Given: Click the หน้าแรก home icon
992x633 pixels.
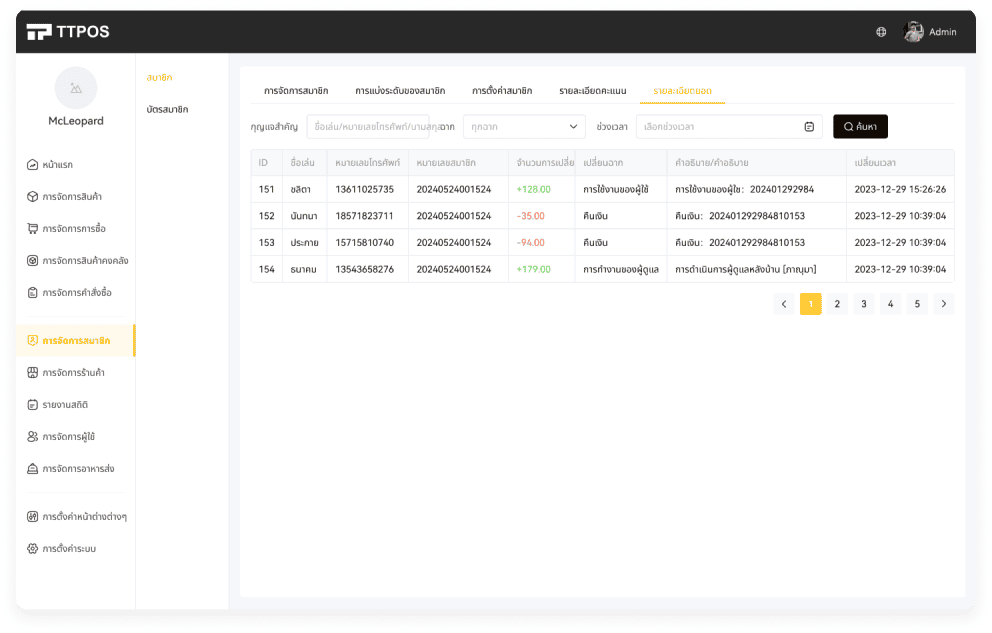Looking at the screenshot, I should click(x=32, y=165).
